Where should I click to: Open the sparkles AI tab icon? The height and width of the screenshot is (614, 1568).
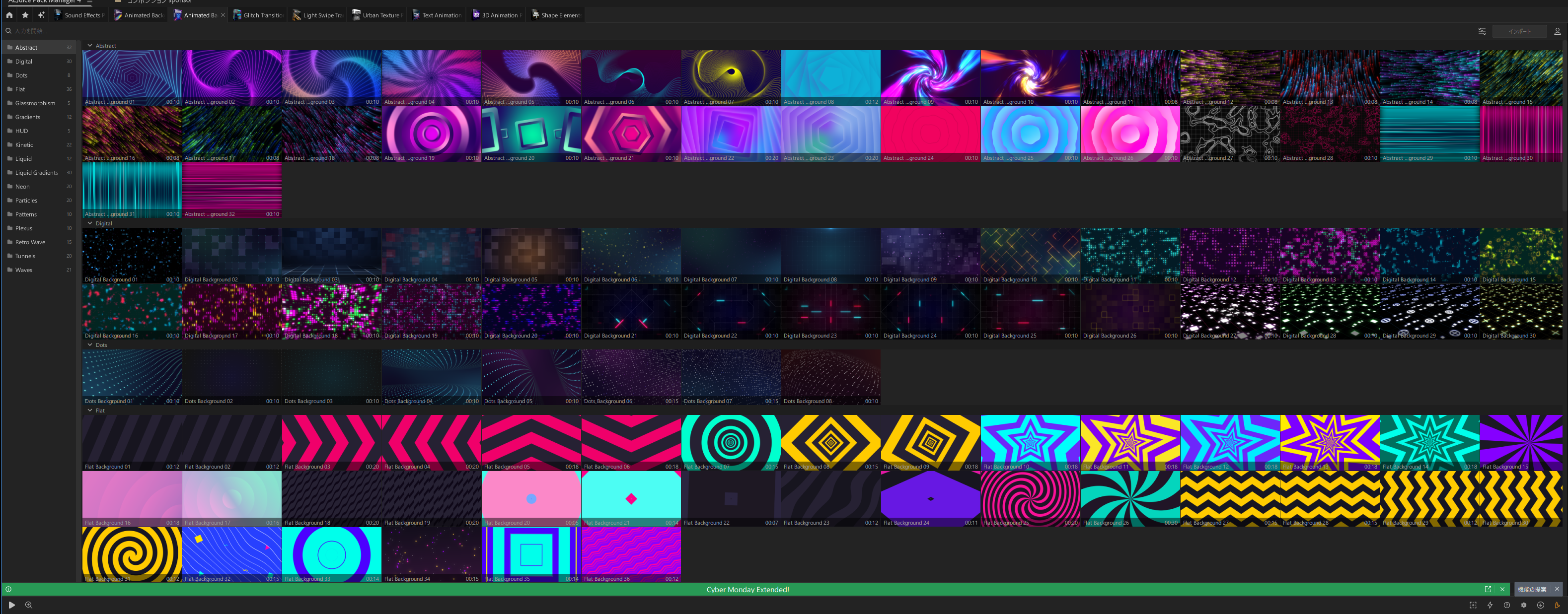[x=41, y=15]
